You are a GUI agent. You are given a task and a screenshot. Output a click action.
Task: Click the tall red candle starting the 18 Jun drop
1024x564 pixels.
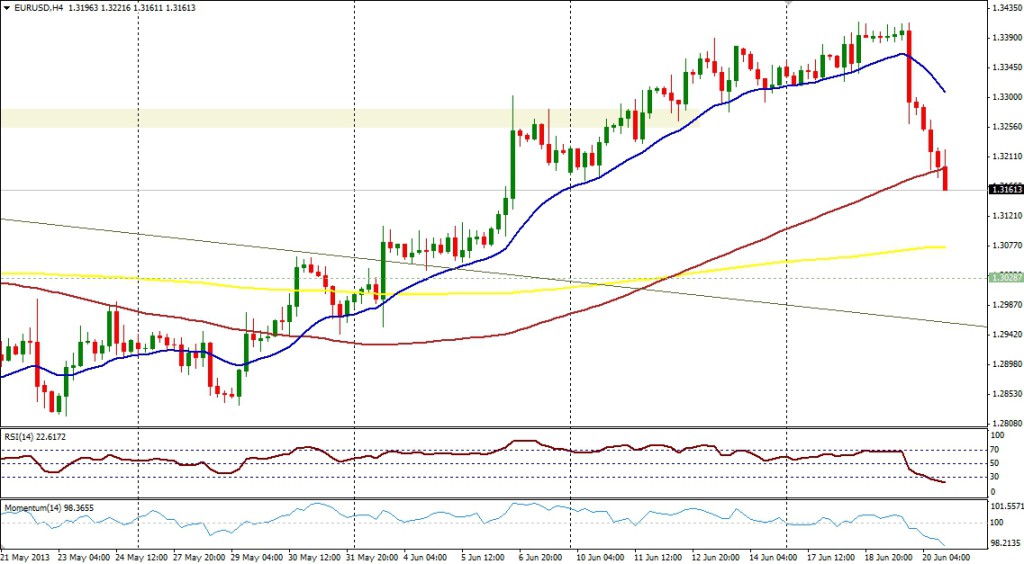(909, 65)
